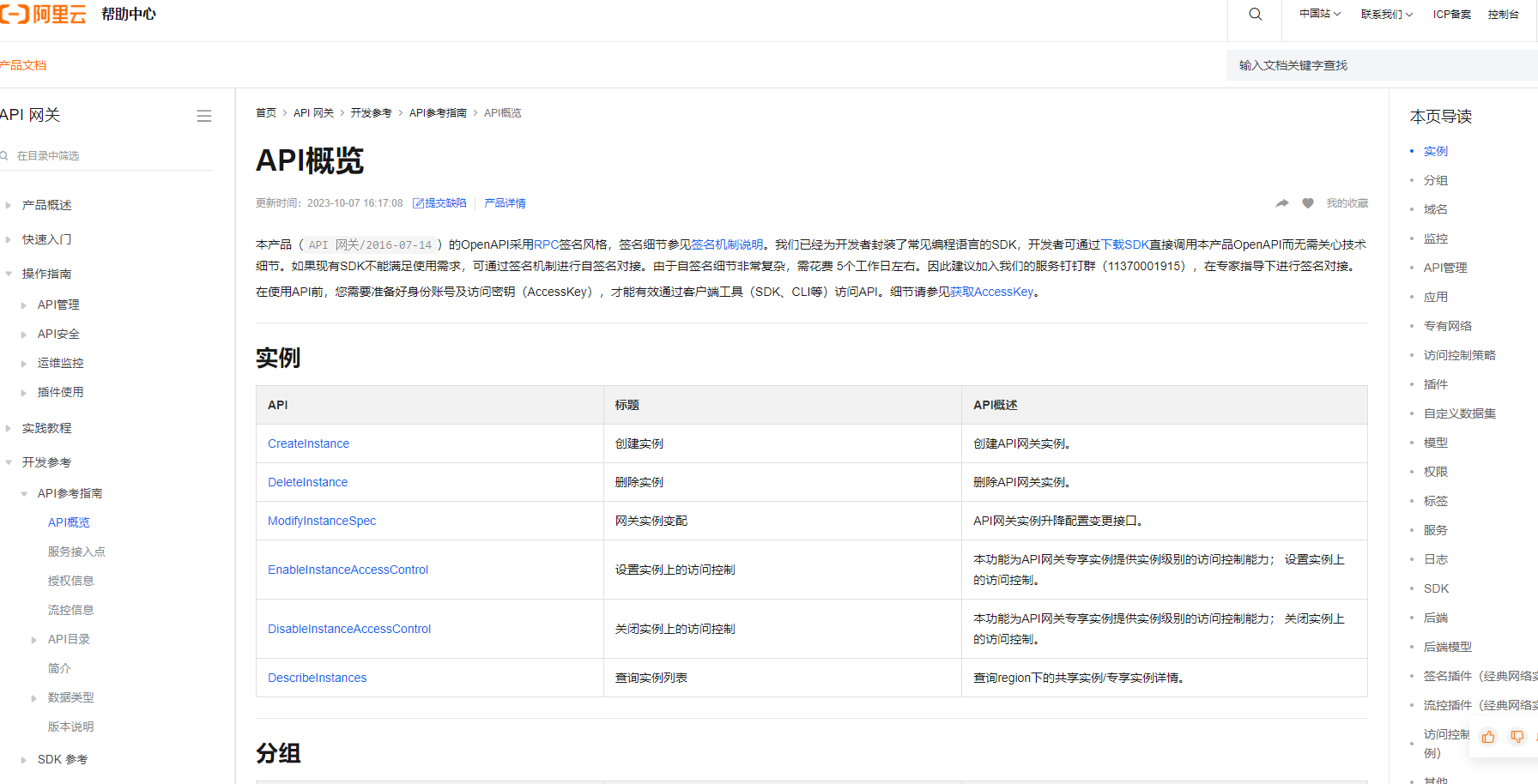This screenshot has width=1538, height=784.
Task: Click 开发参考 breadcrumb
Action: [x=371, y=112]
